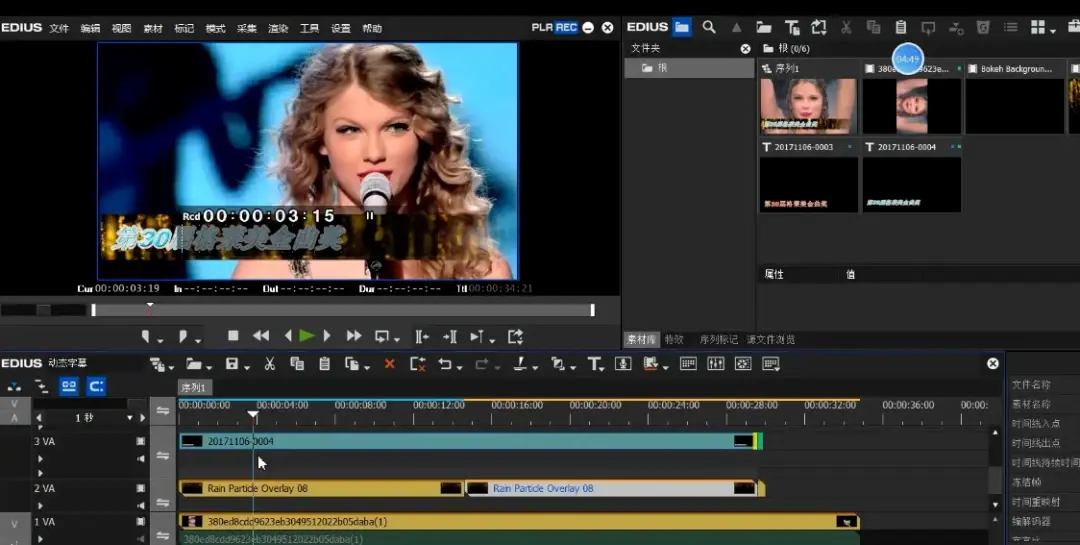Click the timeline playhead cursor marker
1080x545 pixels.
(x=253, y=415)
